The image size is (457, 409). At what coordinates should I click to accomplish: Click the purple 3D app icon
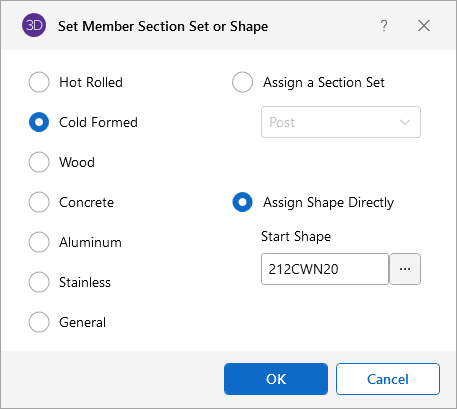[34, 25]
